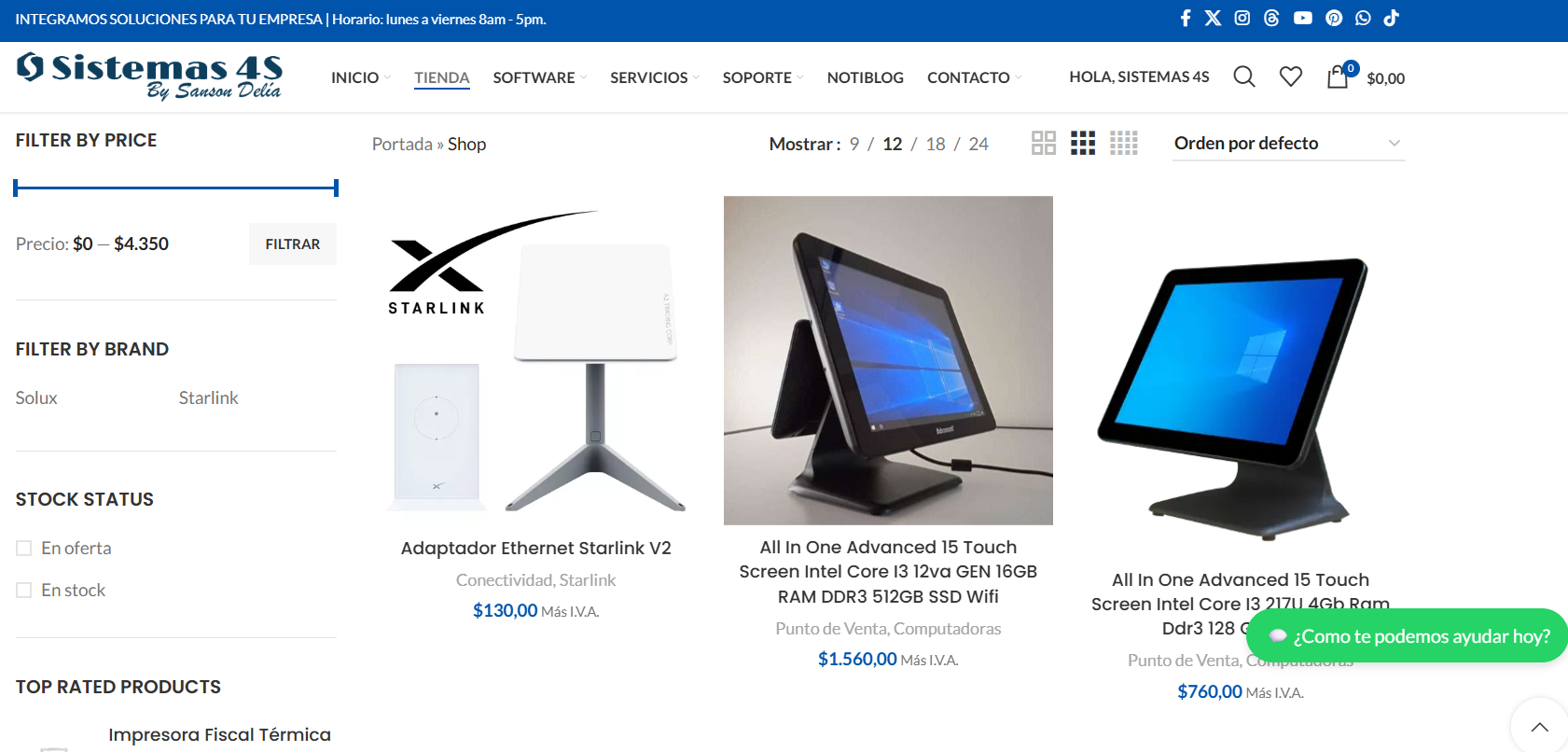Screen dimensions: 1568x752
Task: Open the YouTube social icon
Action: point(1303,18)
